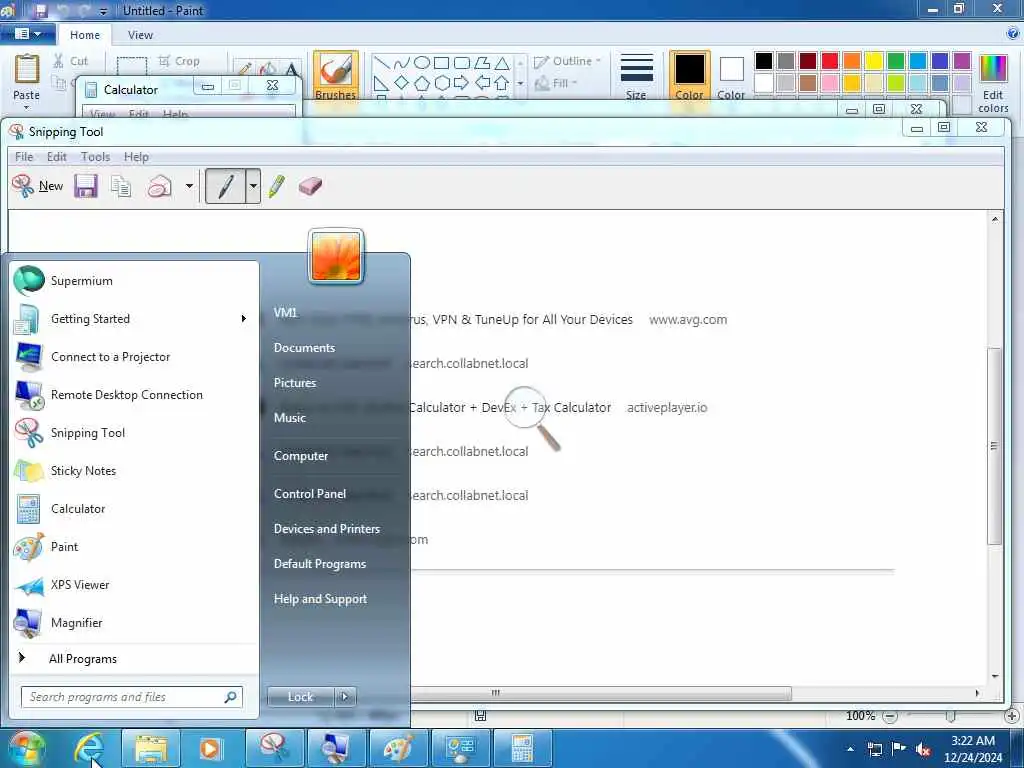Select the right arrow shape in Paint
The width and height of the screenshot is (1024, 768).
[x=461, y=83]
